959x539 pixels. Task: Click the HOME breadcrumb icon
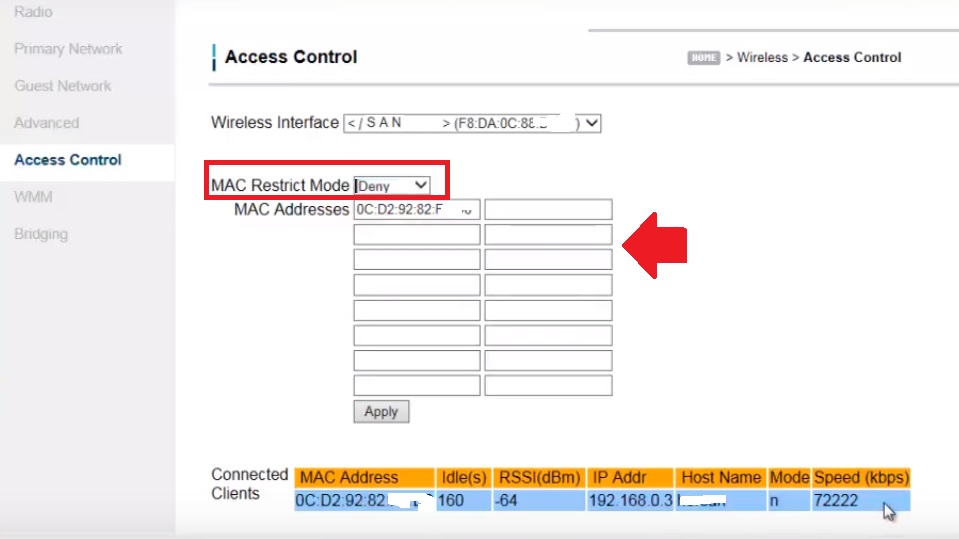point(703,58)
